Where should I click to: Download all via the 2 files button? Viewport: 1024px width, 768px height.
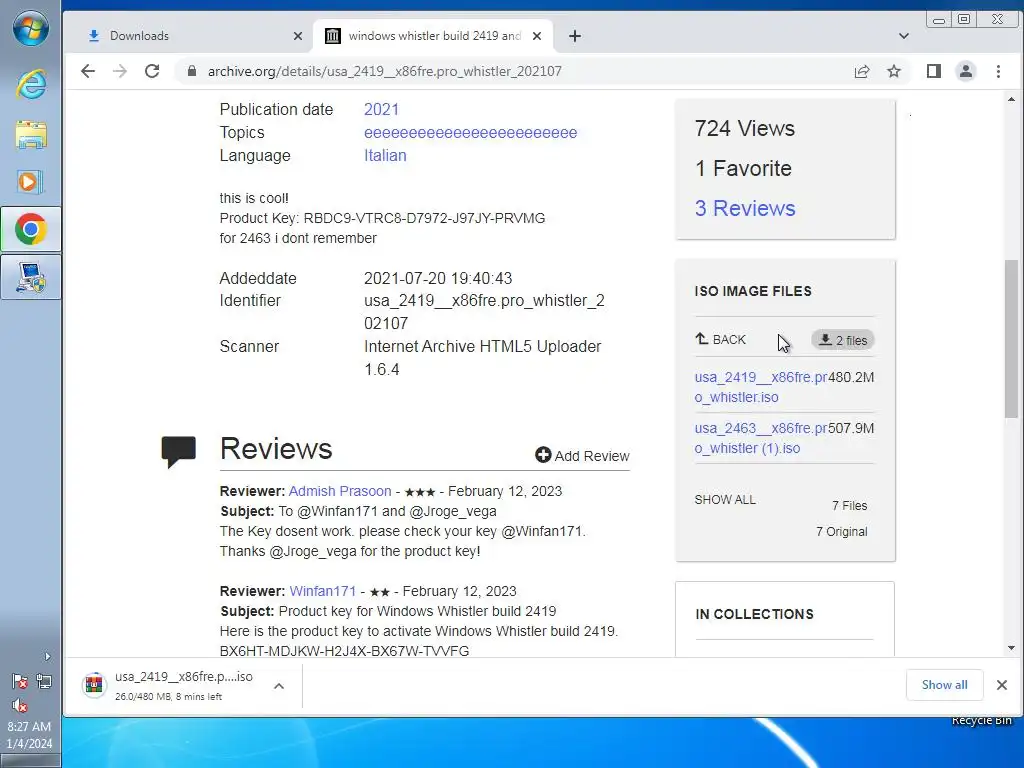pyautogui.click(x=843, y=340)
